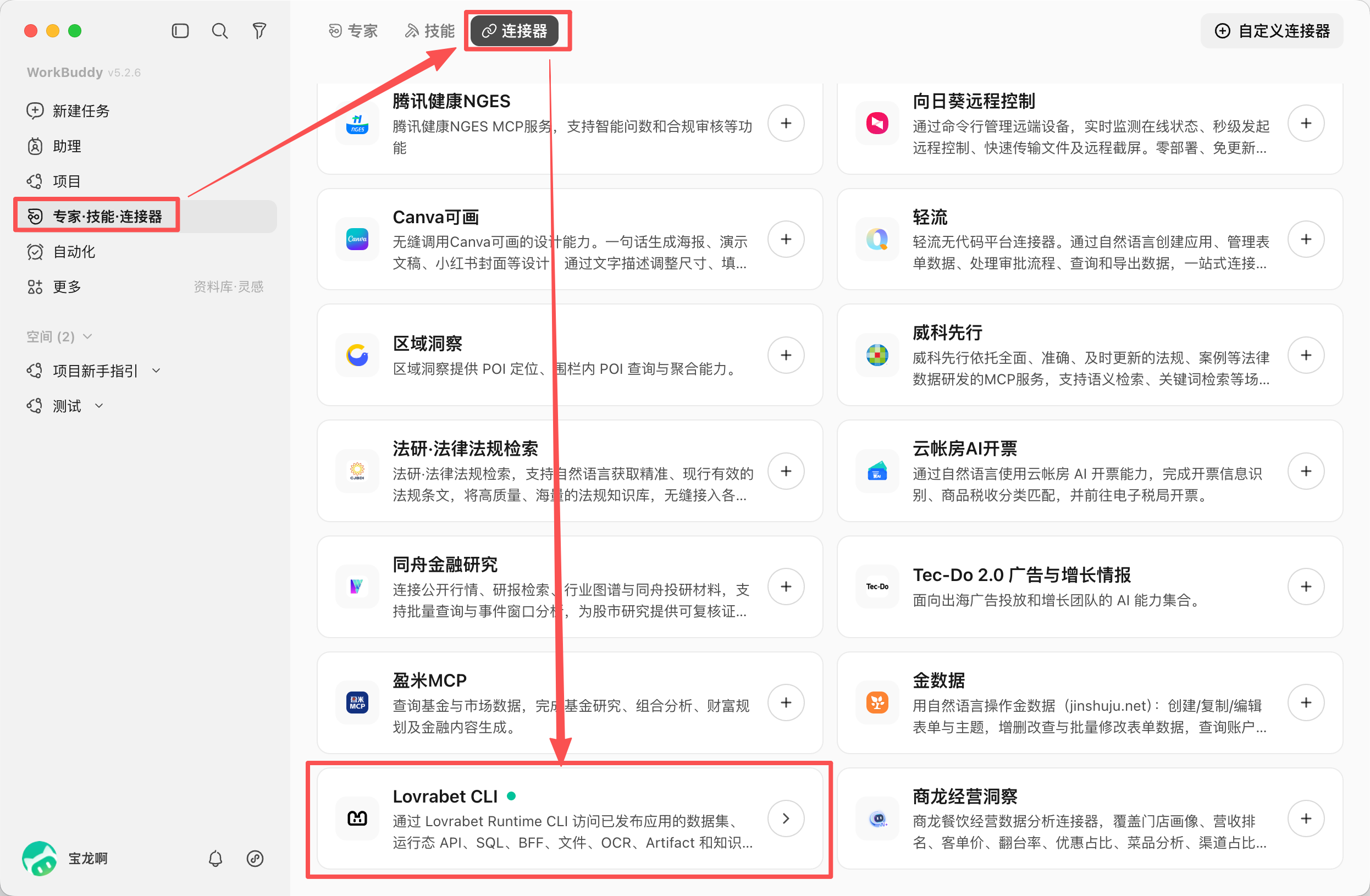1370x896 pixels.
Task: Add the 云帐房AI开票 connector
Action: tap(1306, 471)
